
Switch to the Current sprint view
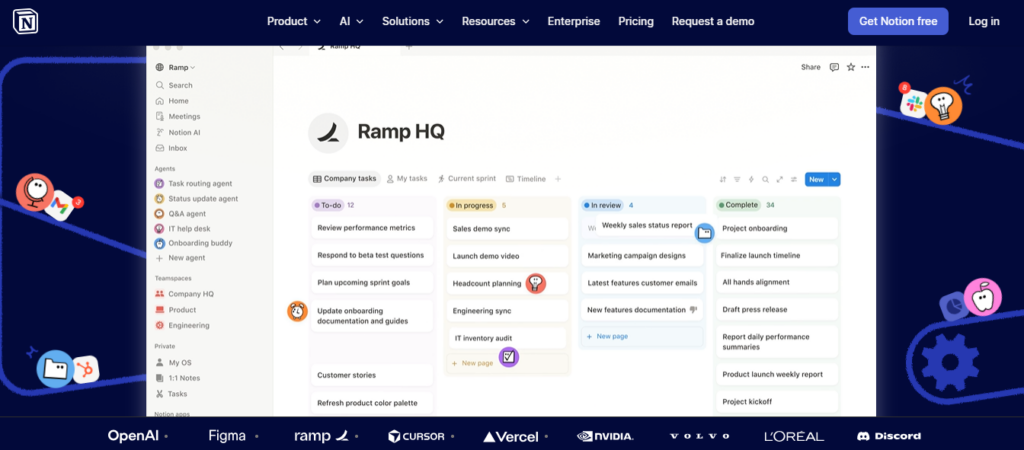pos(467,178)
